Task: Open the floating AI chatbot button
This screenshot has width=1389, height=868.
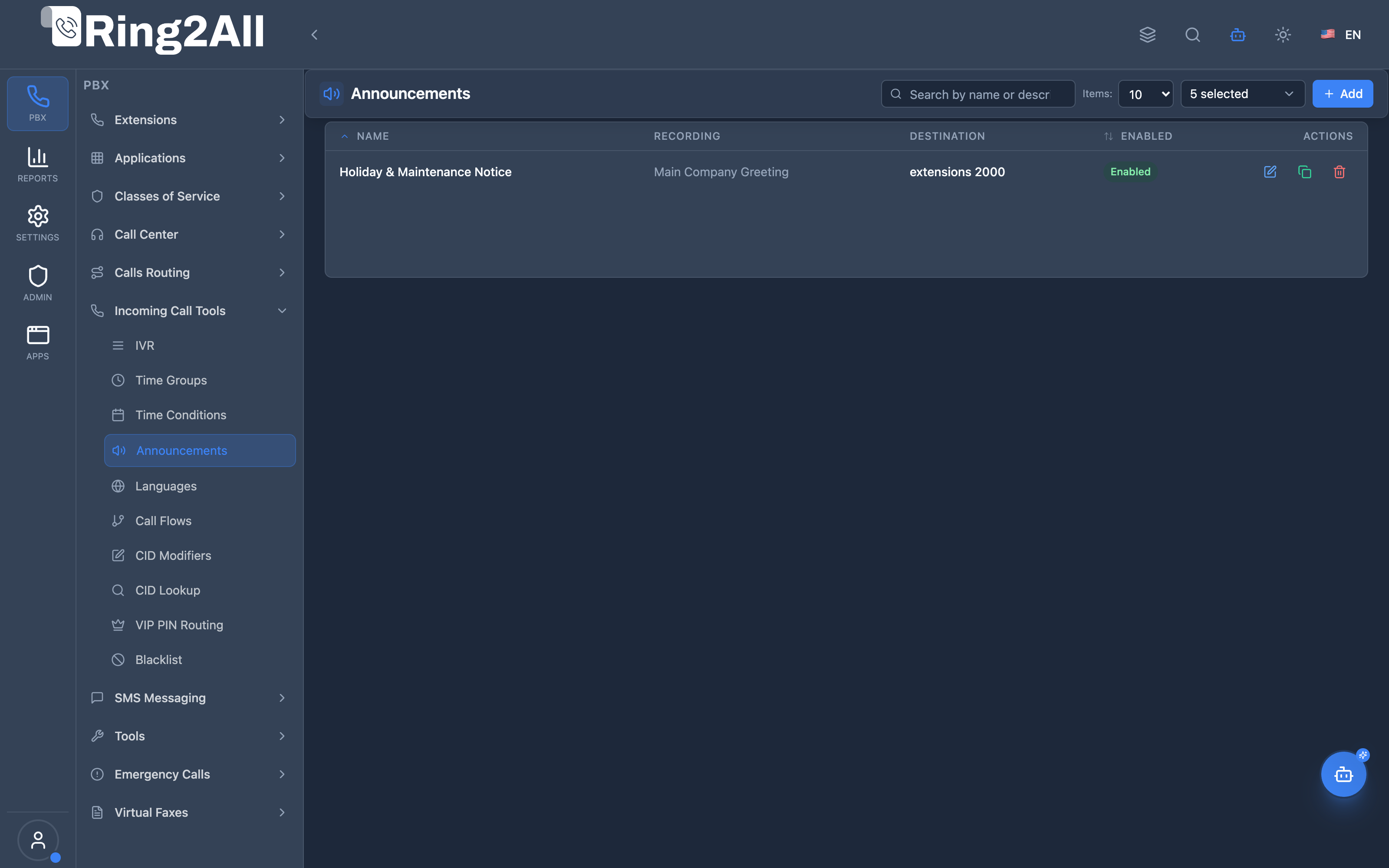Action: point(1343,774)
